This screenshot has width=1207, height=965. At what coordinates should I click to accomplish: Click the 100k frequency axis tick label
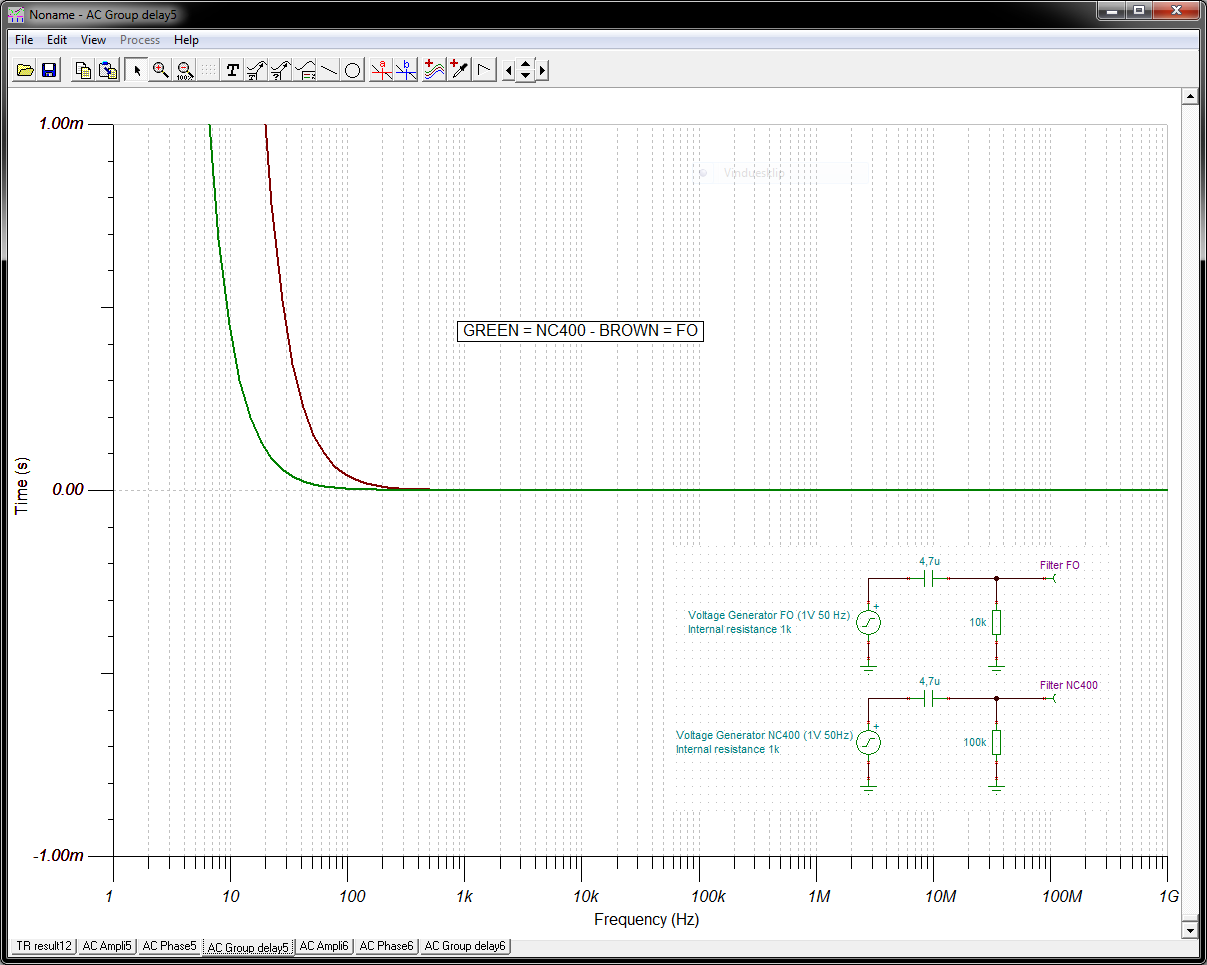[x=707, y=896]
